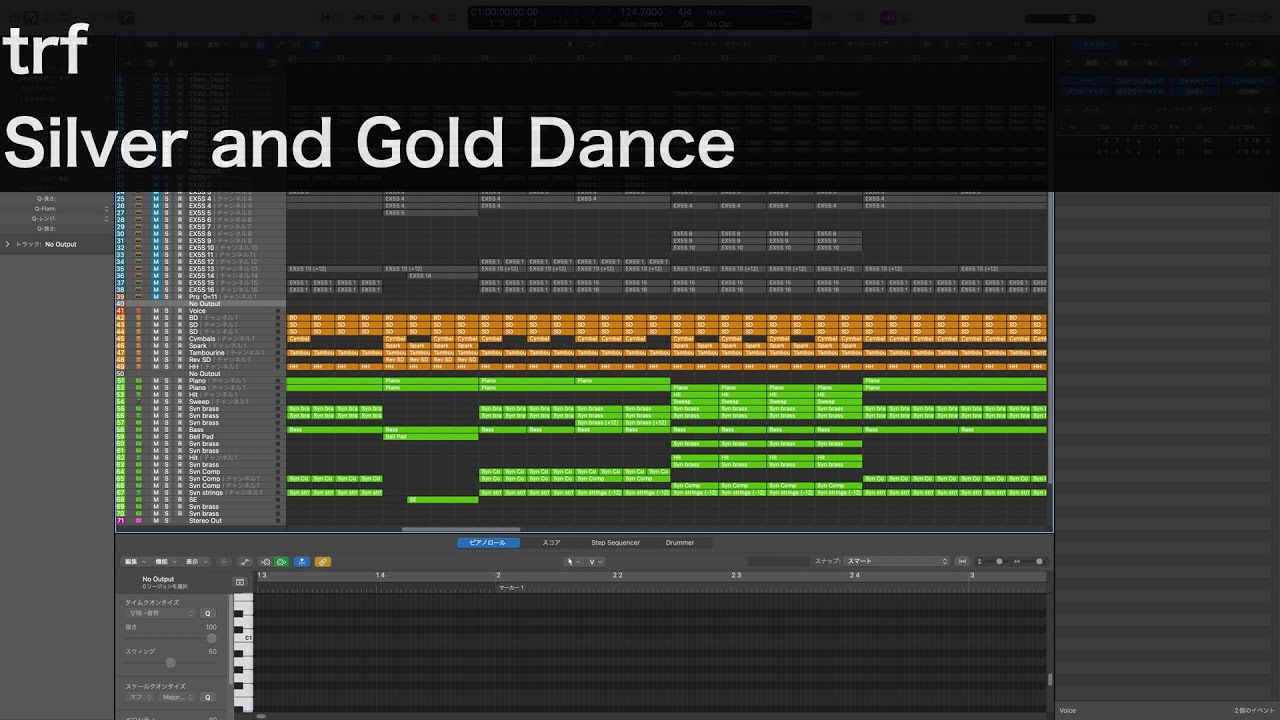The image size is (1280, 720).
Task: Select the first Cymbal region
Action: pyautogui.click(x=298, y=339)
